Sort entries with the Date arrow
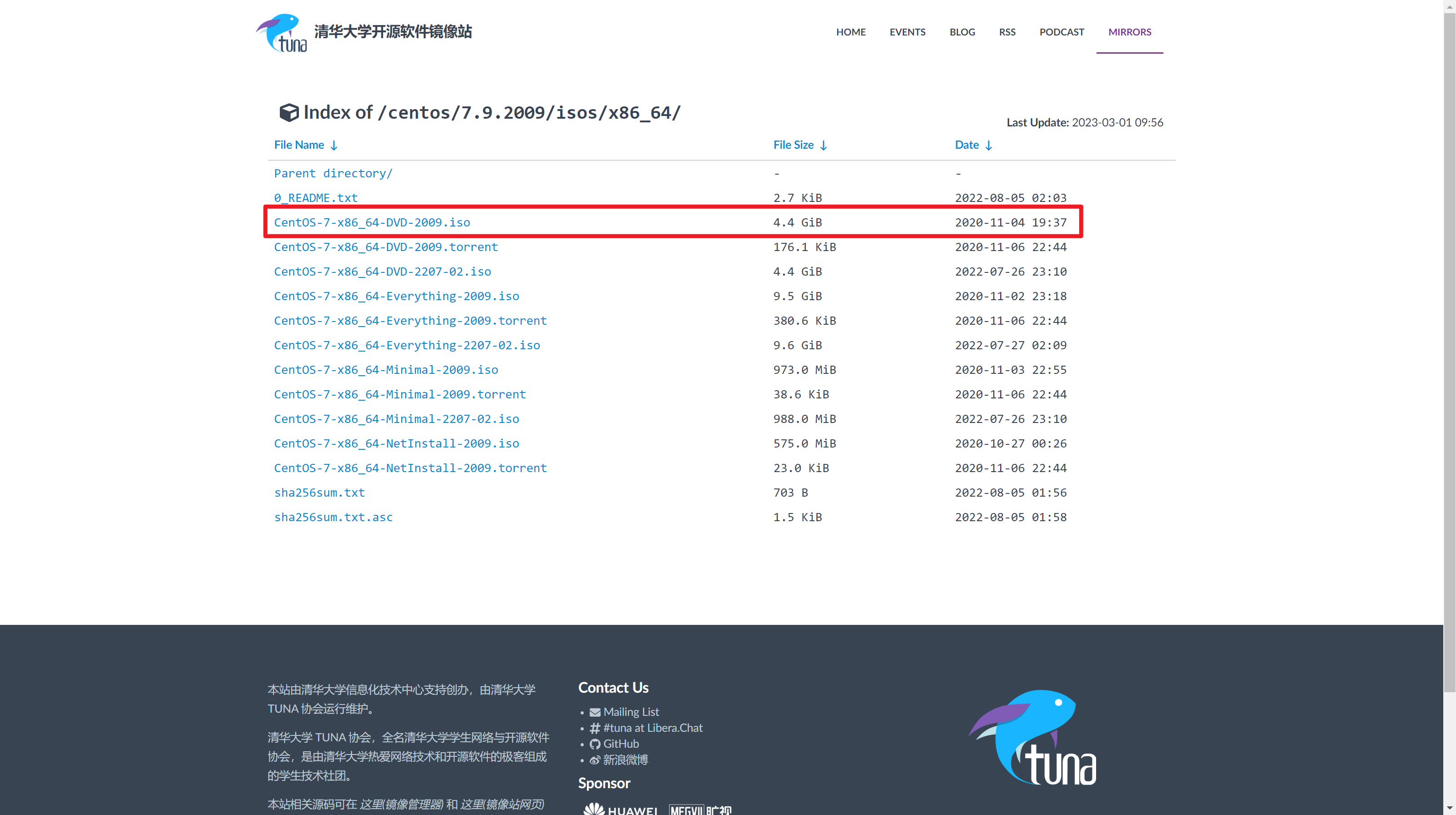The image size is (1456, 815). pyautogui.click(x=989, y=145)
